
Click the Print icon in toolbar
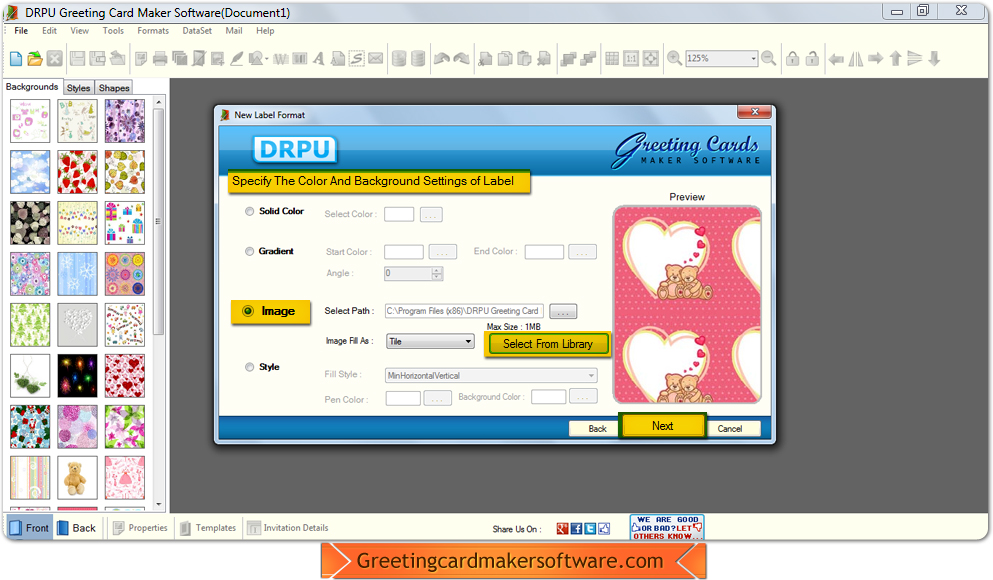(160, 59)
